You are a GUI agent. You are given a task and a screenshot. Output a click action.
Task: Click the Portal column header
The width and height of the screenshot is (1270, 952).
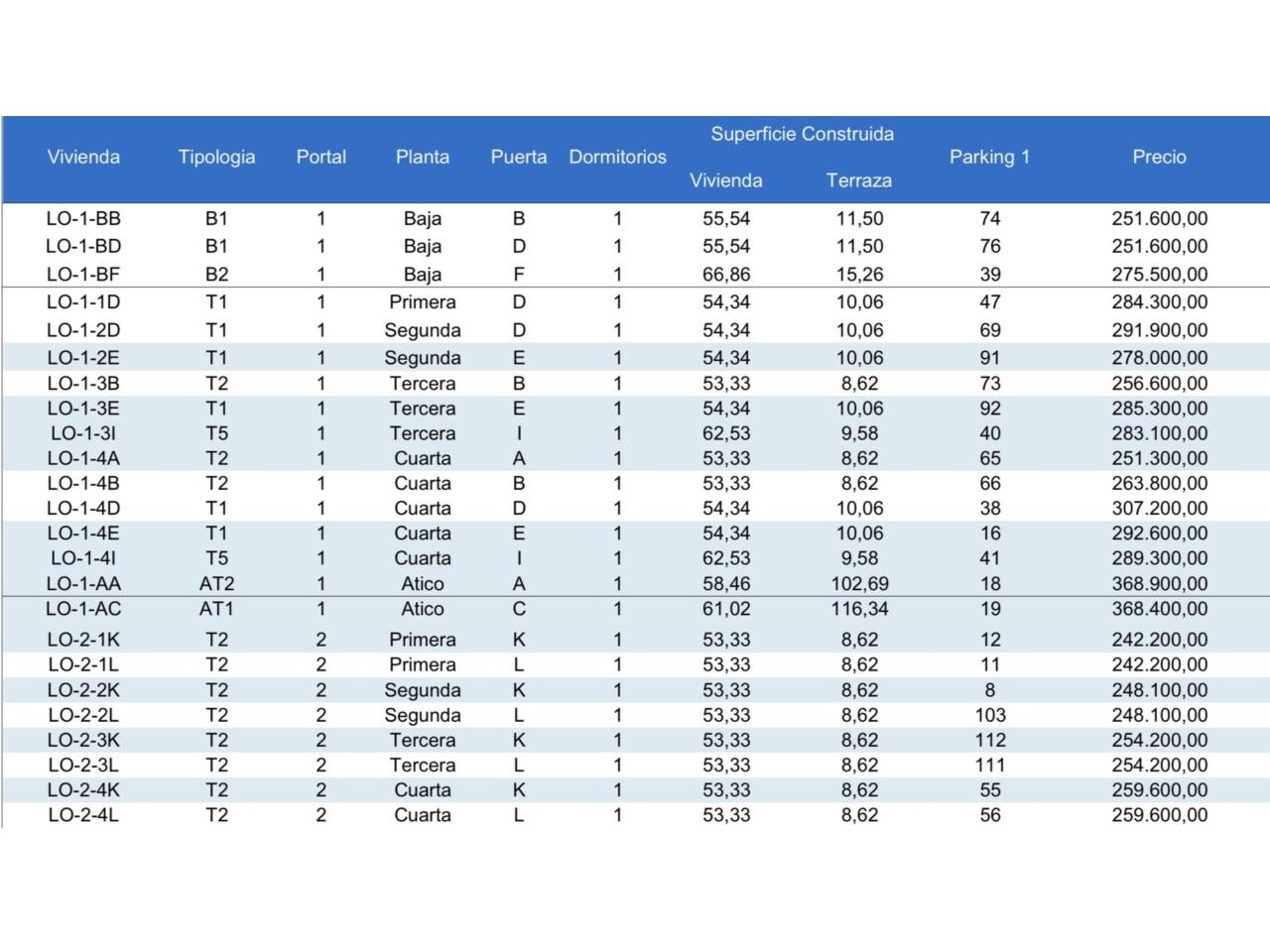tap(320, 157)
